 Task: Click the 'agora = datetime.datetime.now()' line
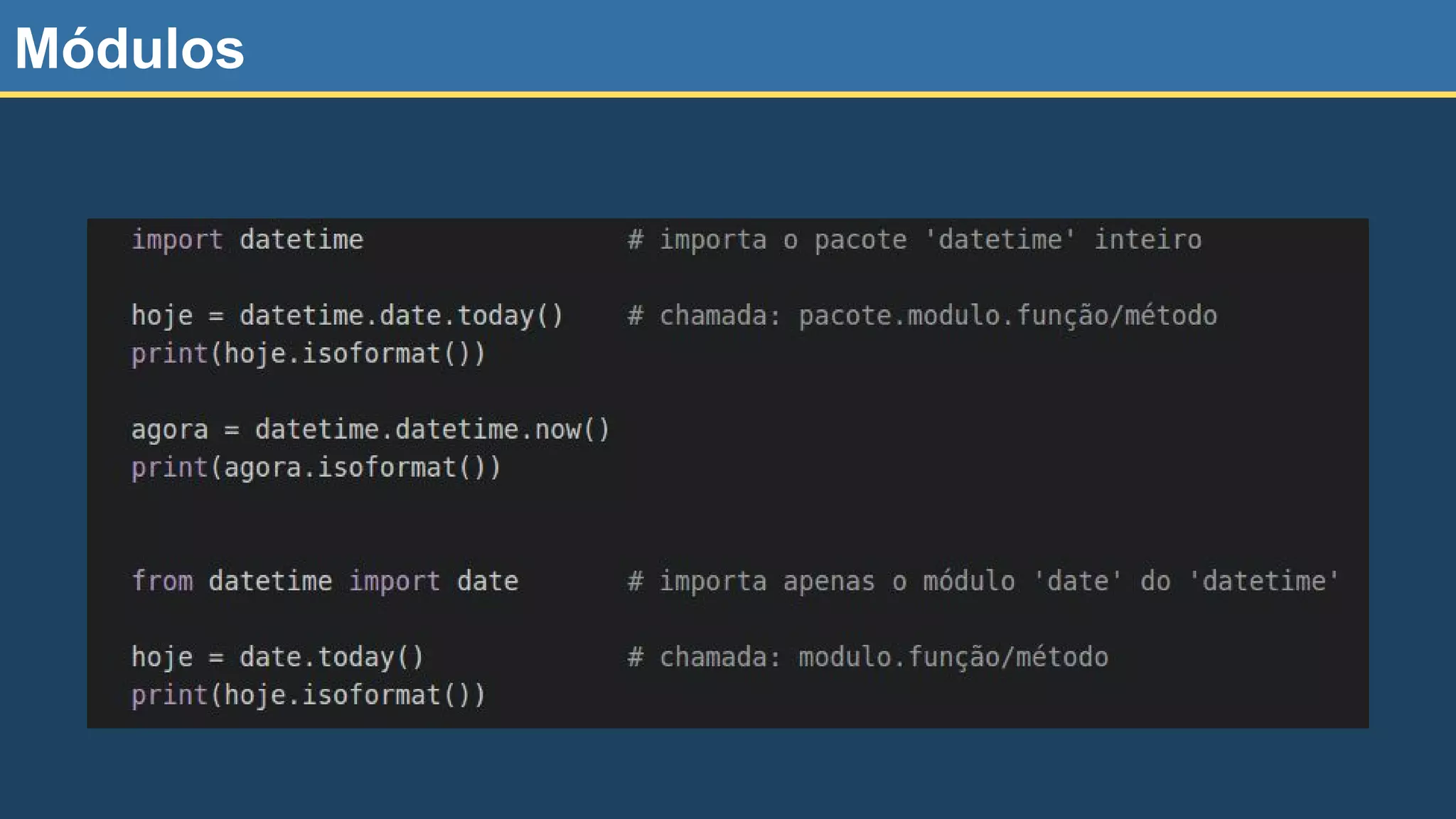(x=370, y=429)
